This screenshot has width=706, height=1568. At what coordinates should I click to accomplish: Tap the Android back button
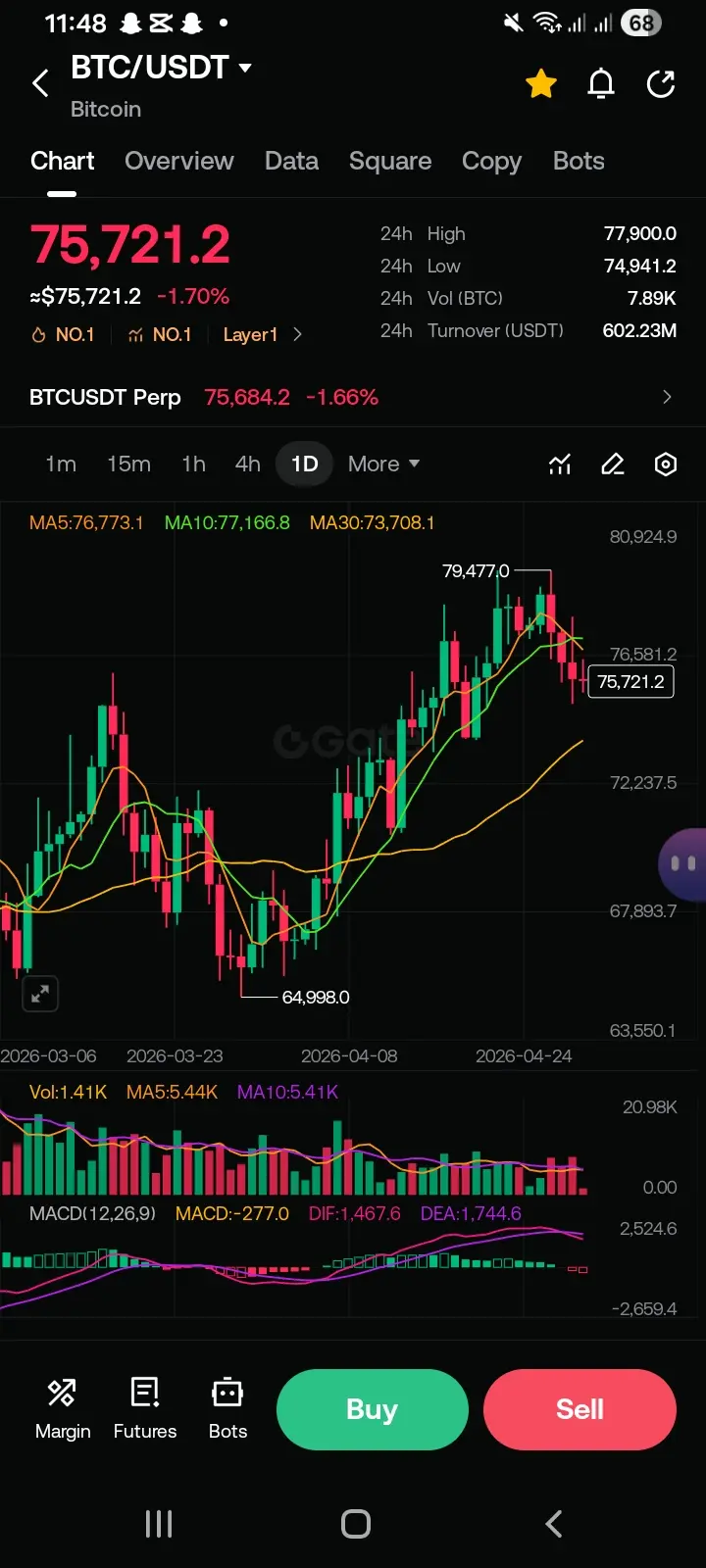pyautogui.click(x=554, y=1524)
